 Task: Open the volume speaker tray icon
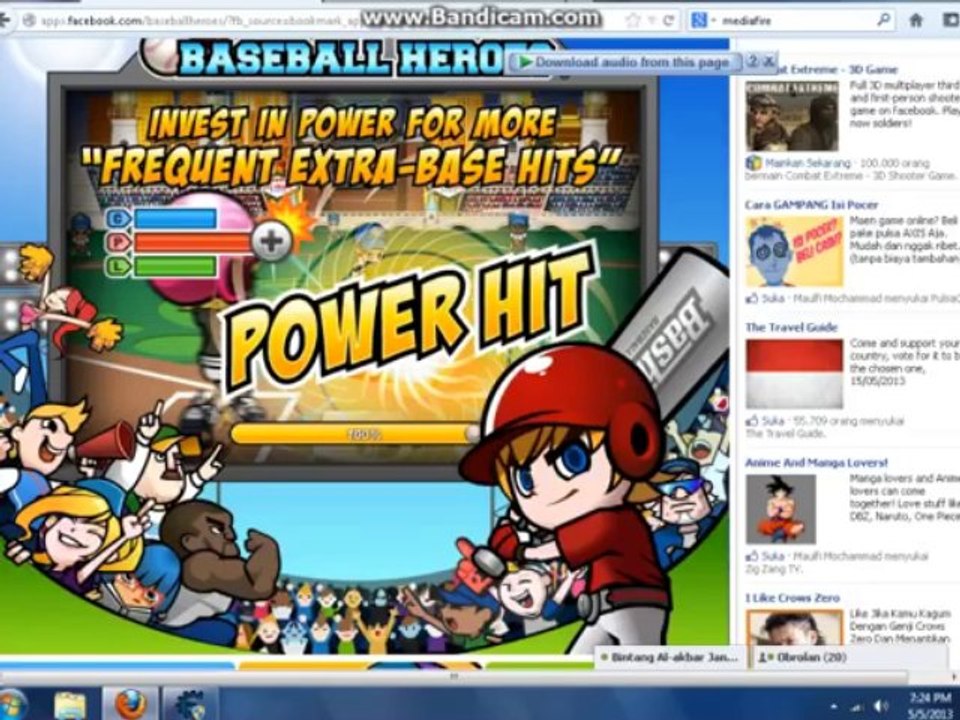tap(882, 707)
